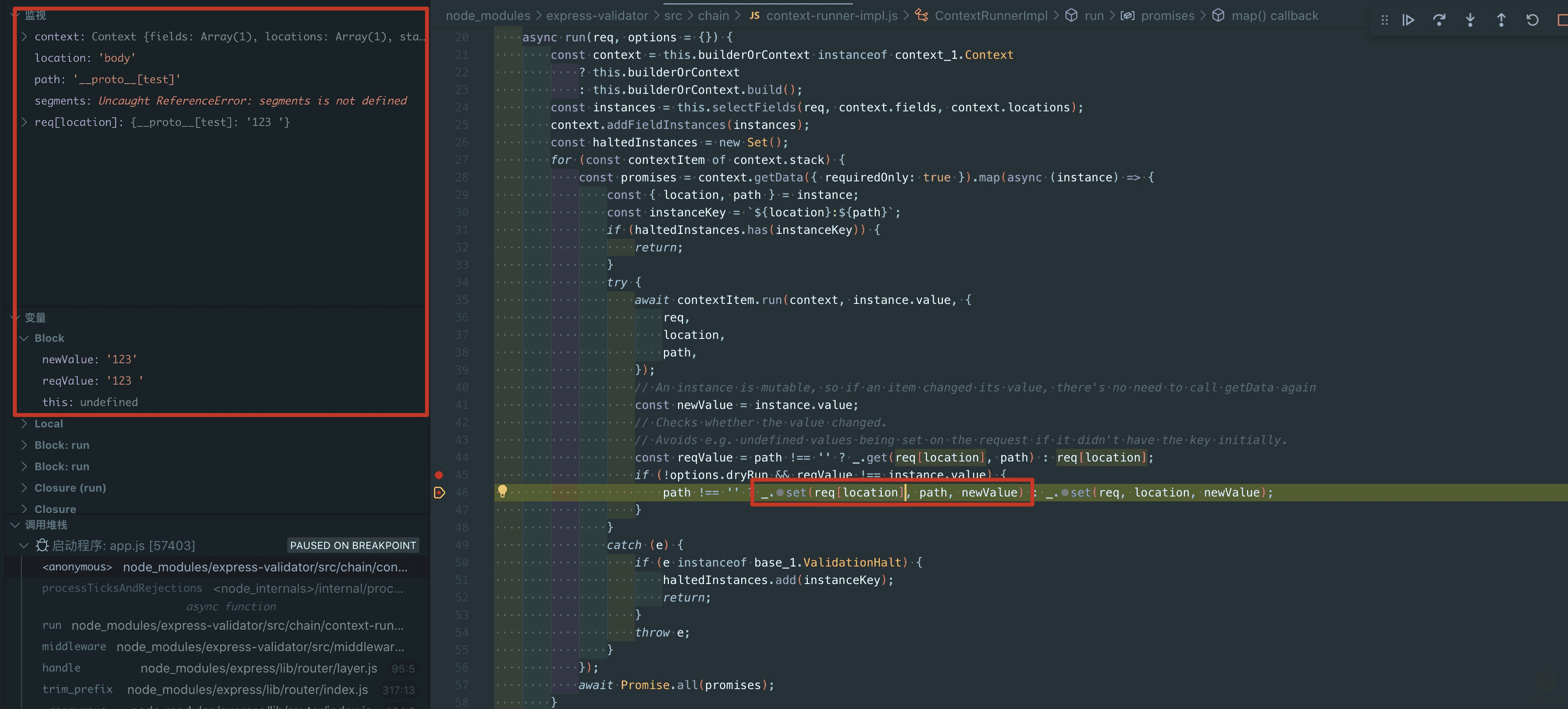1568x709 pixels.
Task: Click the Step Into debug icon
Action: [x=1470, y=20]
